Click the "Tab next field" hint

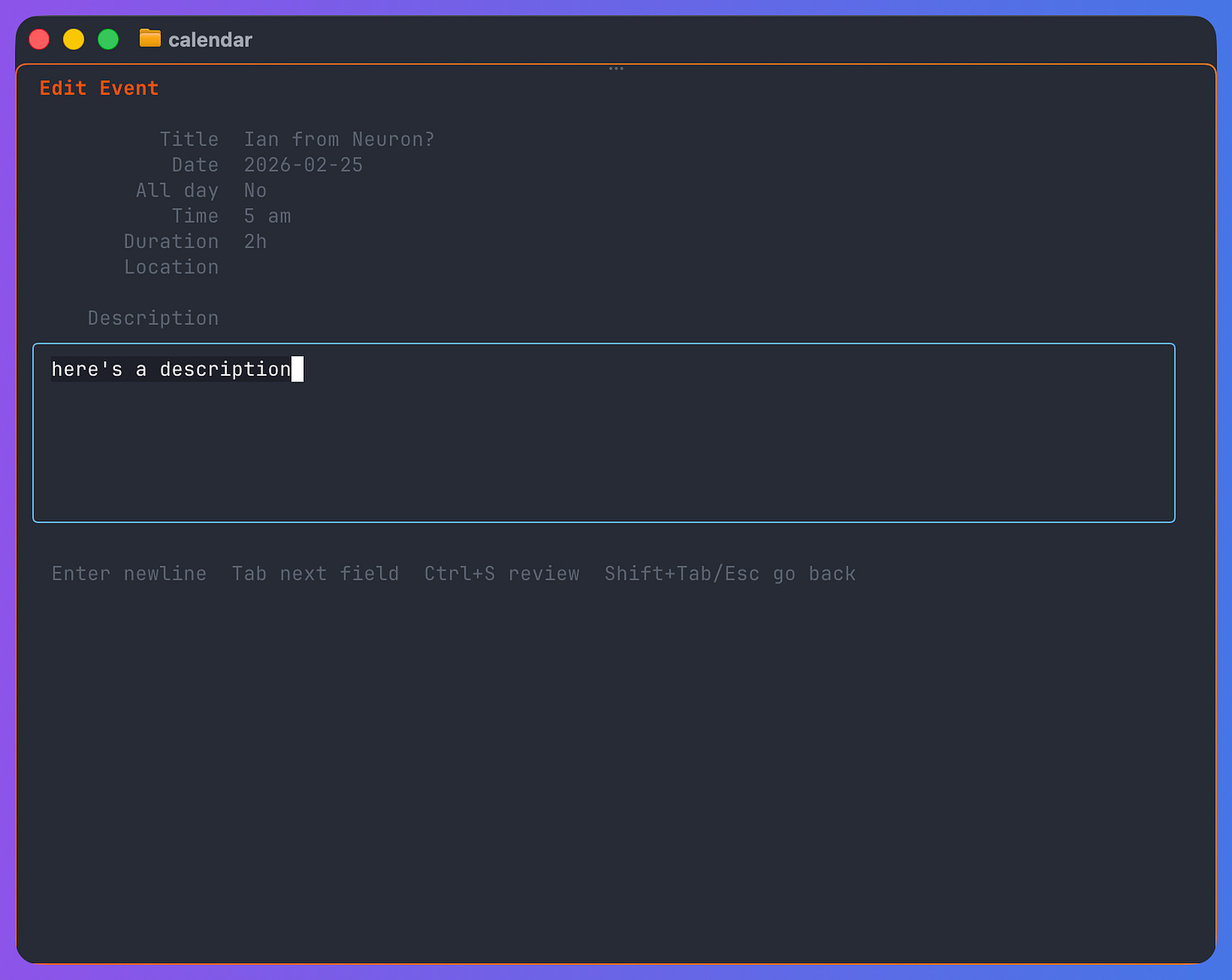(x=316, y=574)
